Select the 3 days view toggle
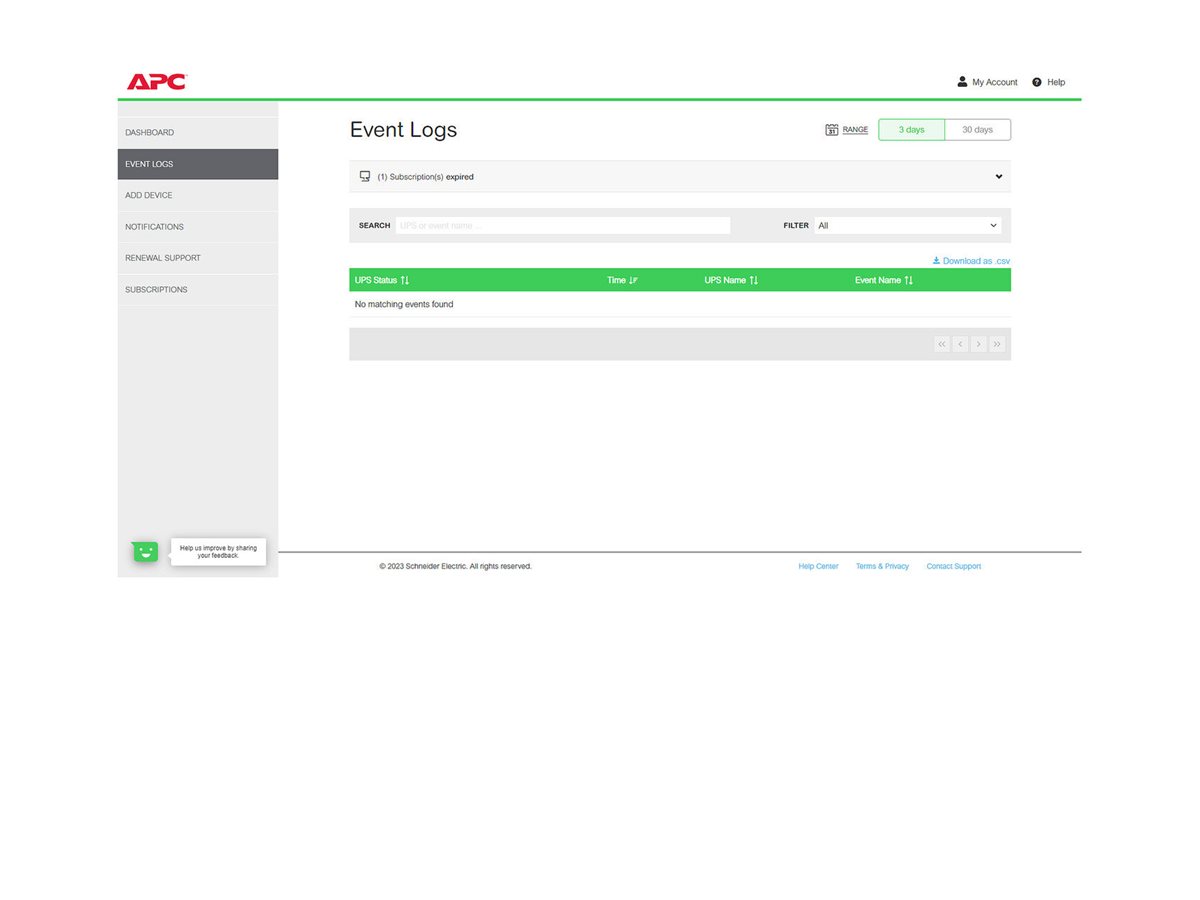This screenshot has width=1200, height=900. [911, 129]
